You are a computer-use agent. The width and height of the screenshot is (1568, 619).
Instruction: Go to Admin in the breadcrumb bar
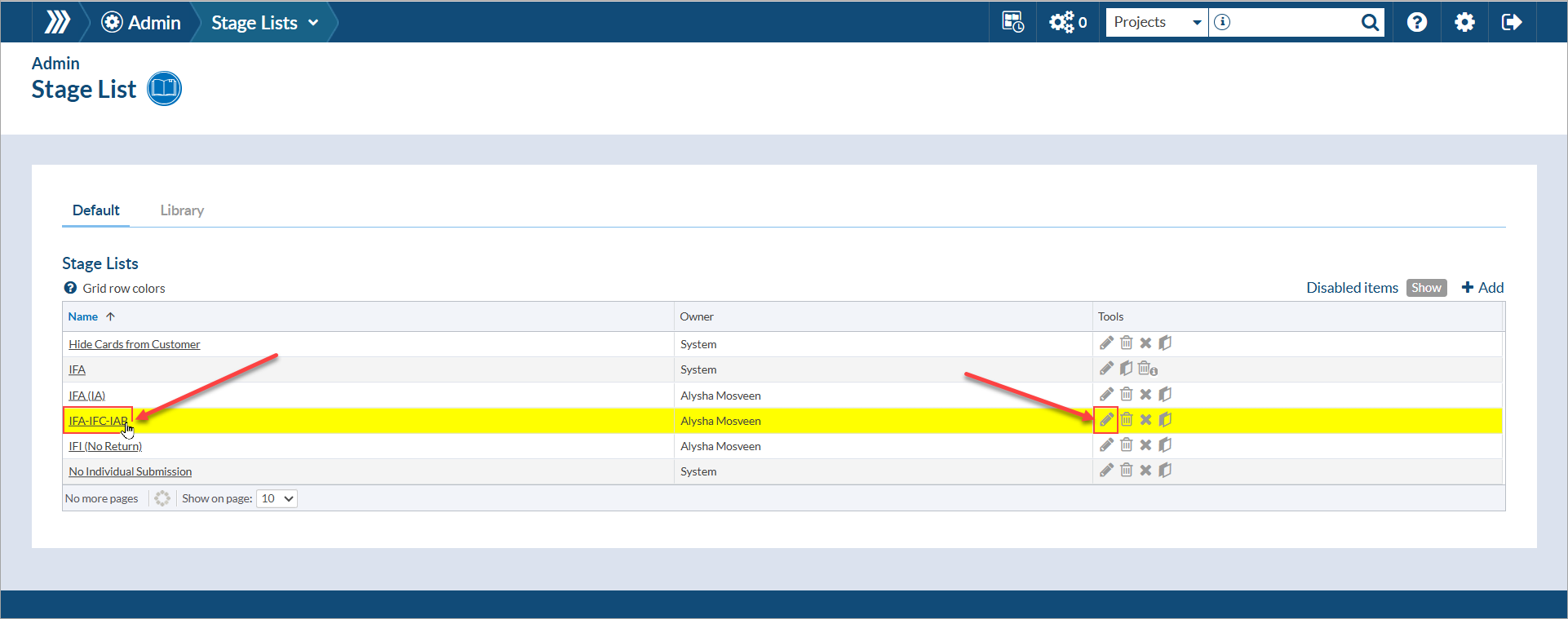[141, 22]
